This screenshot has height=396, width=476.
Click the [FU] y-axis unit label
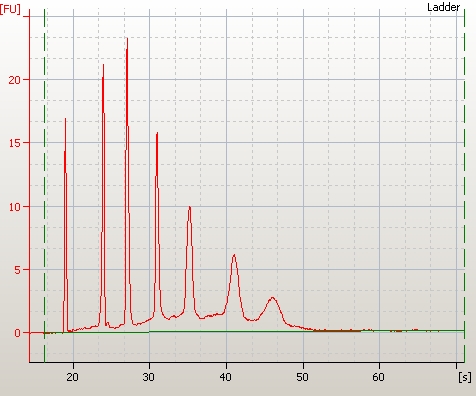pyautogui.click(x=10, y=9)
